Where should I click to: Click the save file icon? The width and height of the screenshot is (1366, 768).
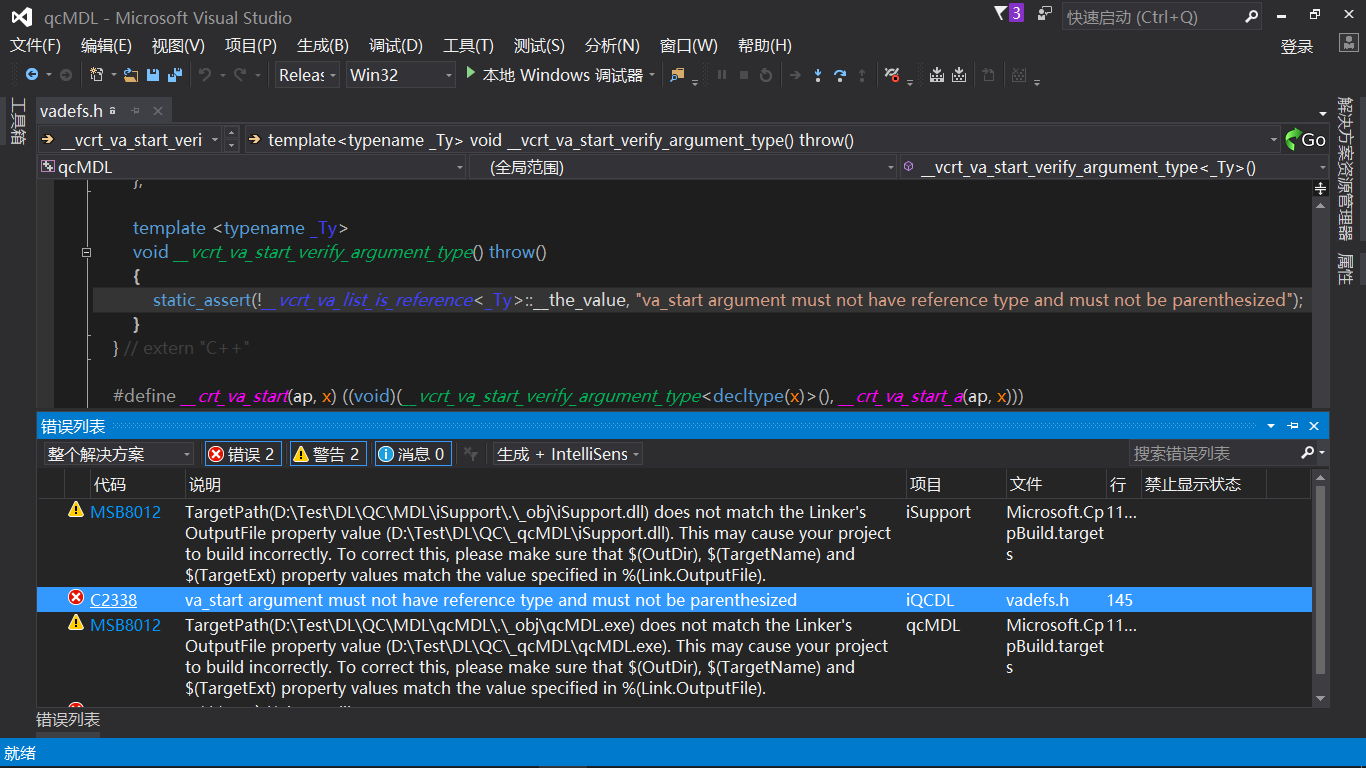pos(153,75)
